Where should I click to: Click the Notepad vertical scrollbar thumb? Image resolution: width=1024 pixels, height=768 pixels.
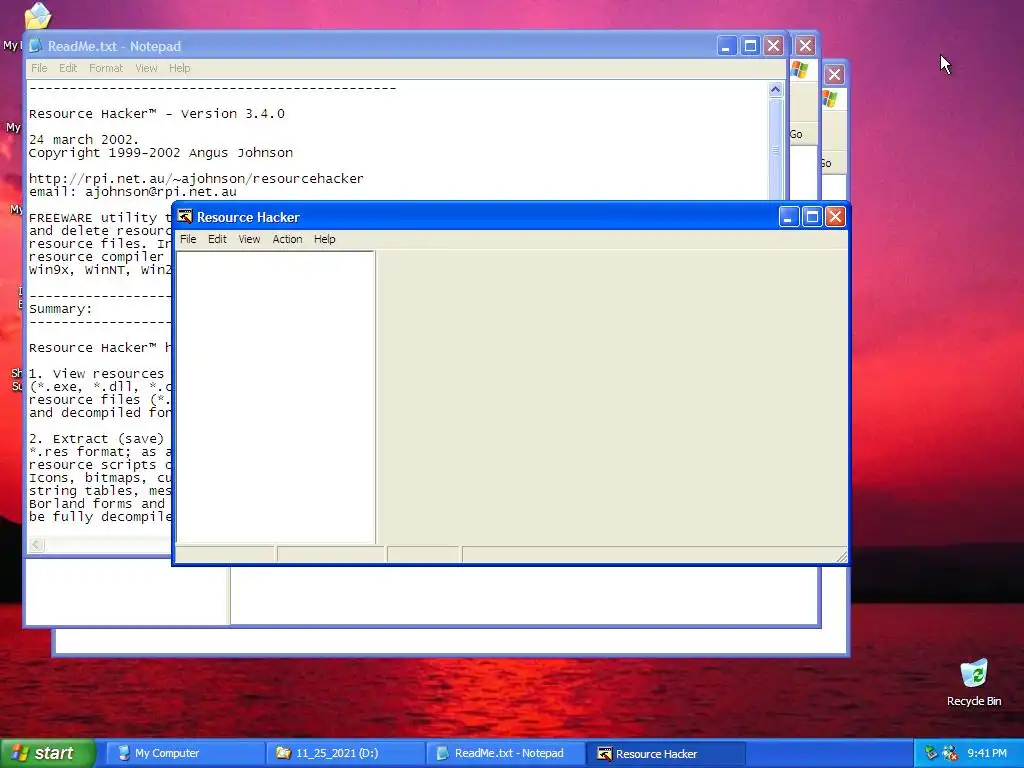(775, 150)
